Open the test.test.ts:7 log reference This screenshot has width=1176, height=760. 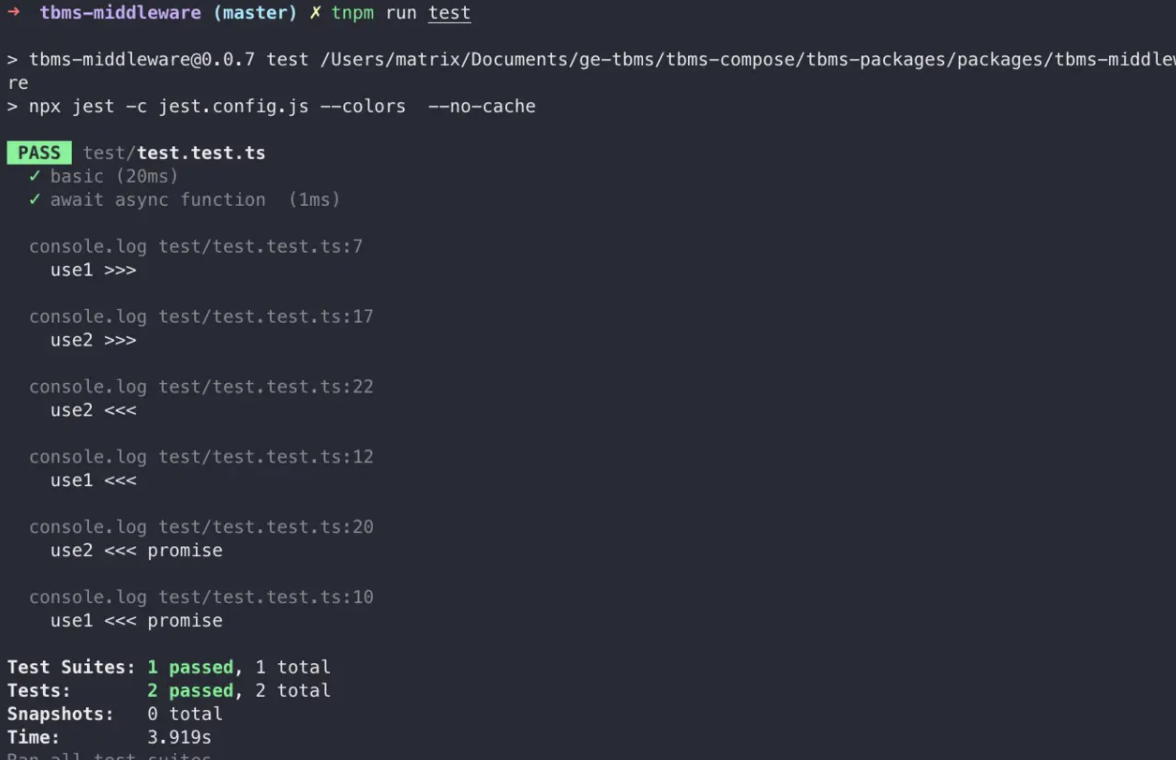coord(260,246)
